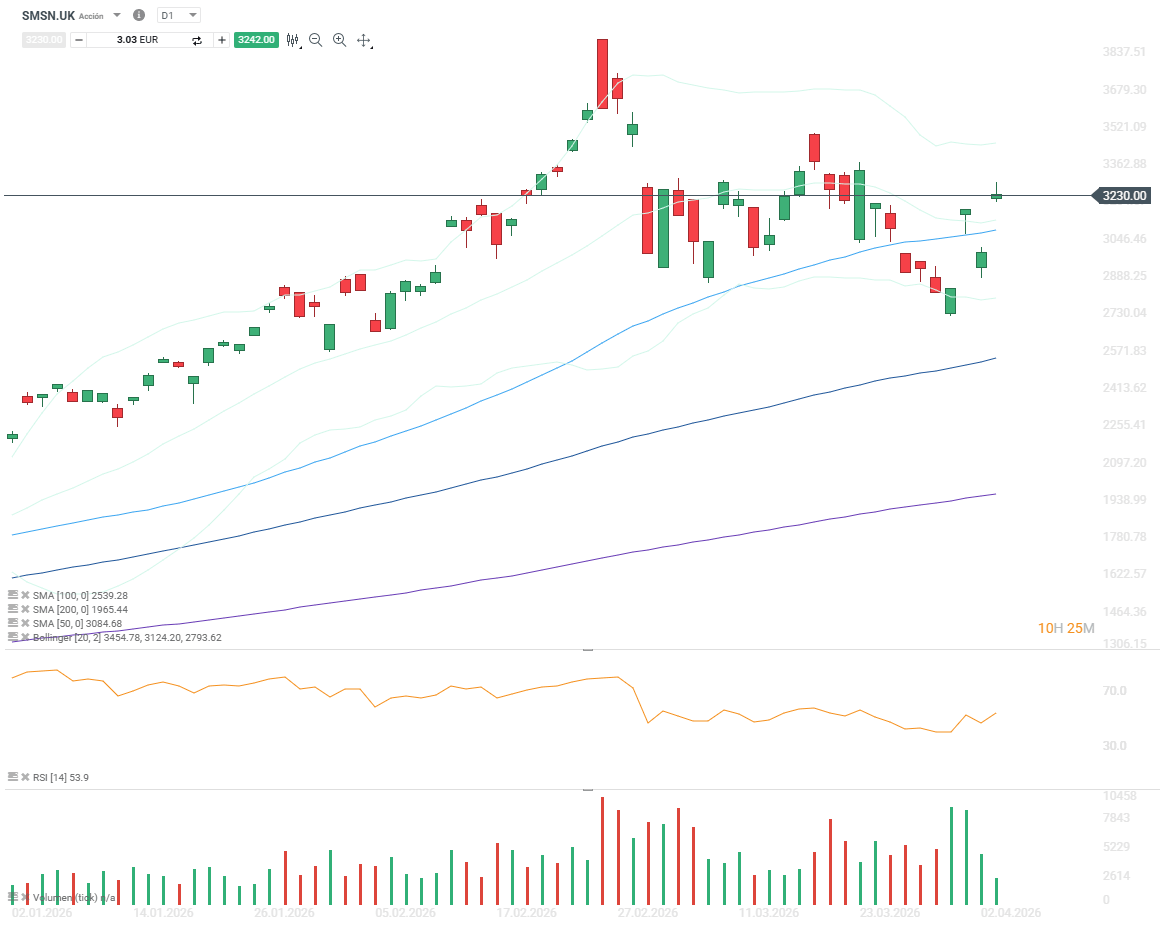Viewport: 1160px width, 927px height.
Task: Open settings for SMA 50 indicator
Action: 13,623
